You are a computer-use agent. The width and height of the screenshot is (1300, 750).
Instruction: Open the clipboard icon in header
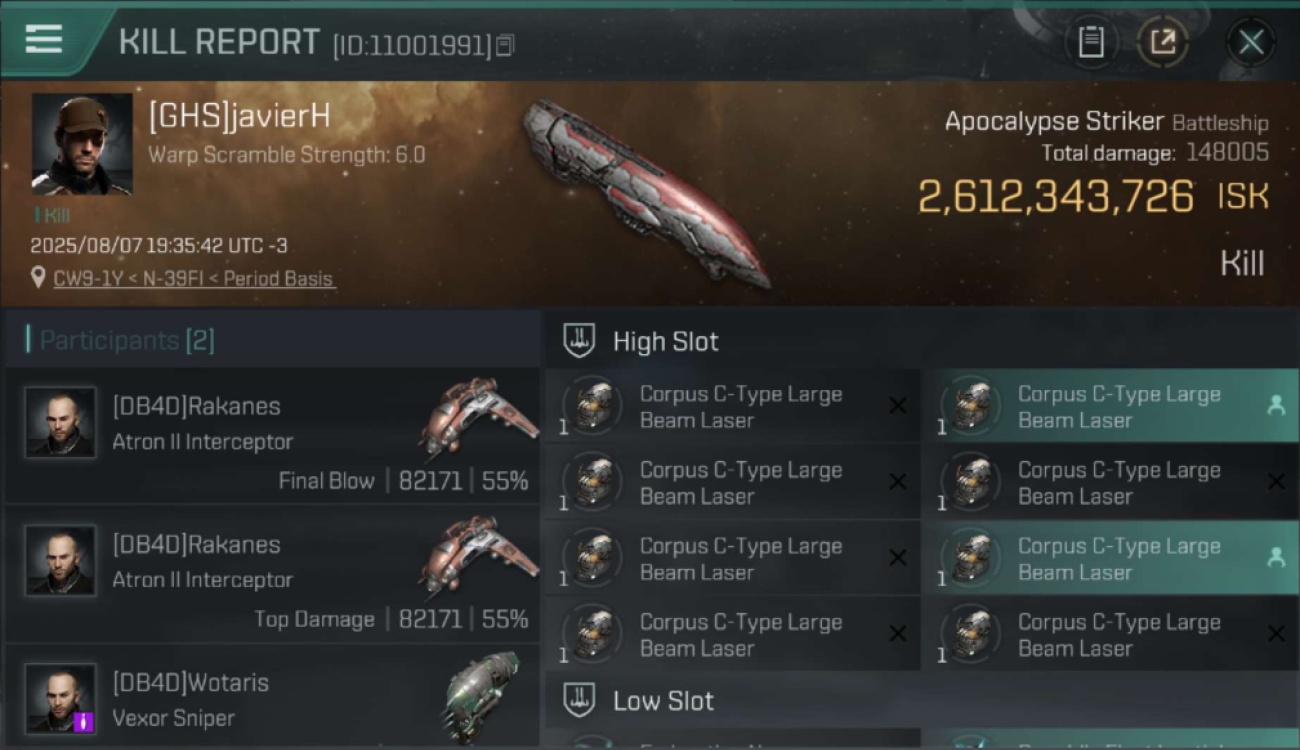[1091, 42]
